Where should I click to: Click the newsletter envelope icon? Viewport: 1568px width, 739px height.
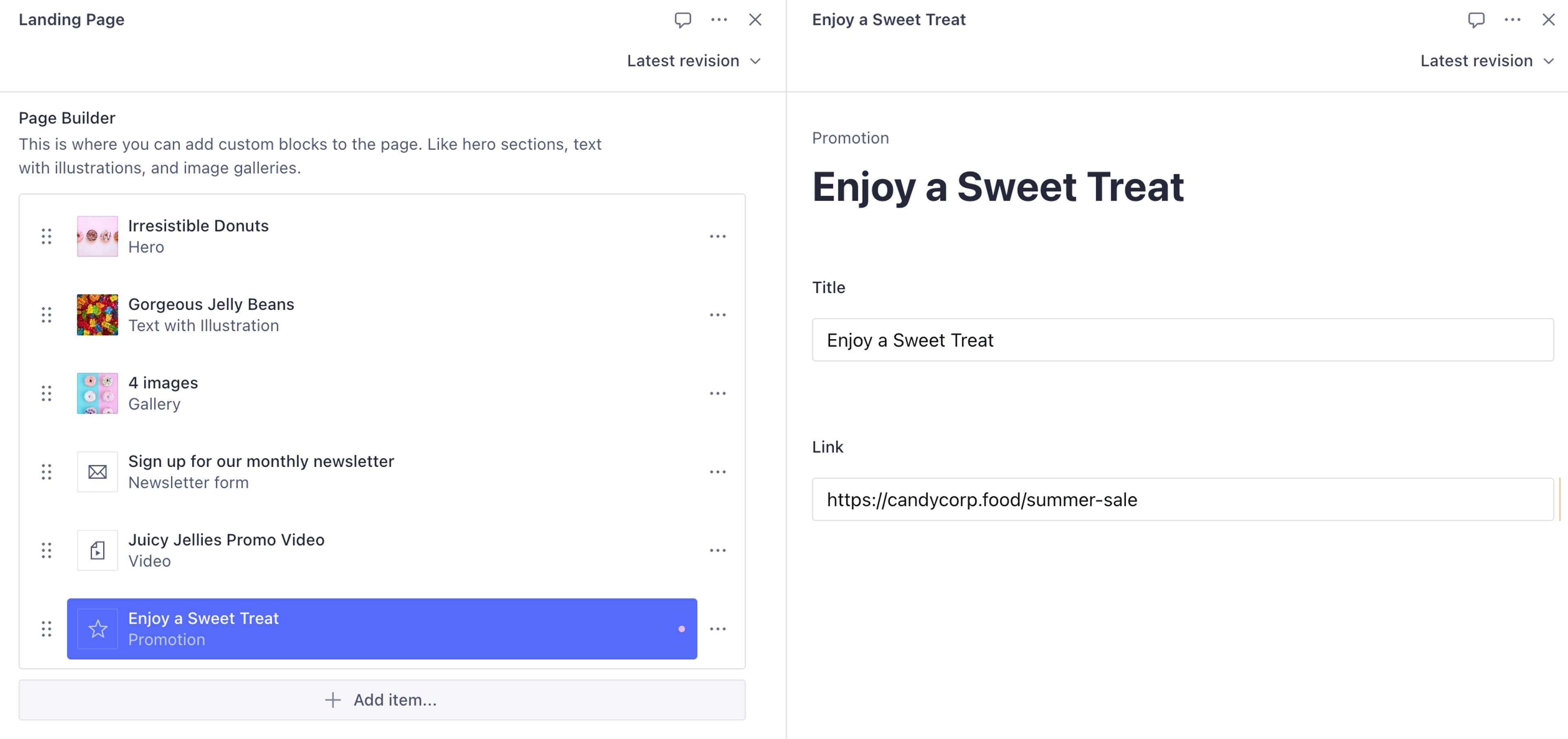[x=98, y=472]
